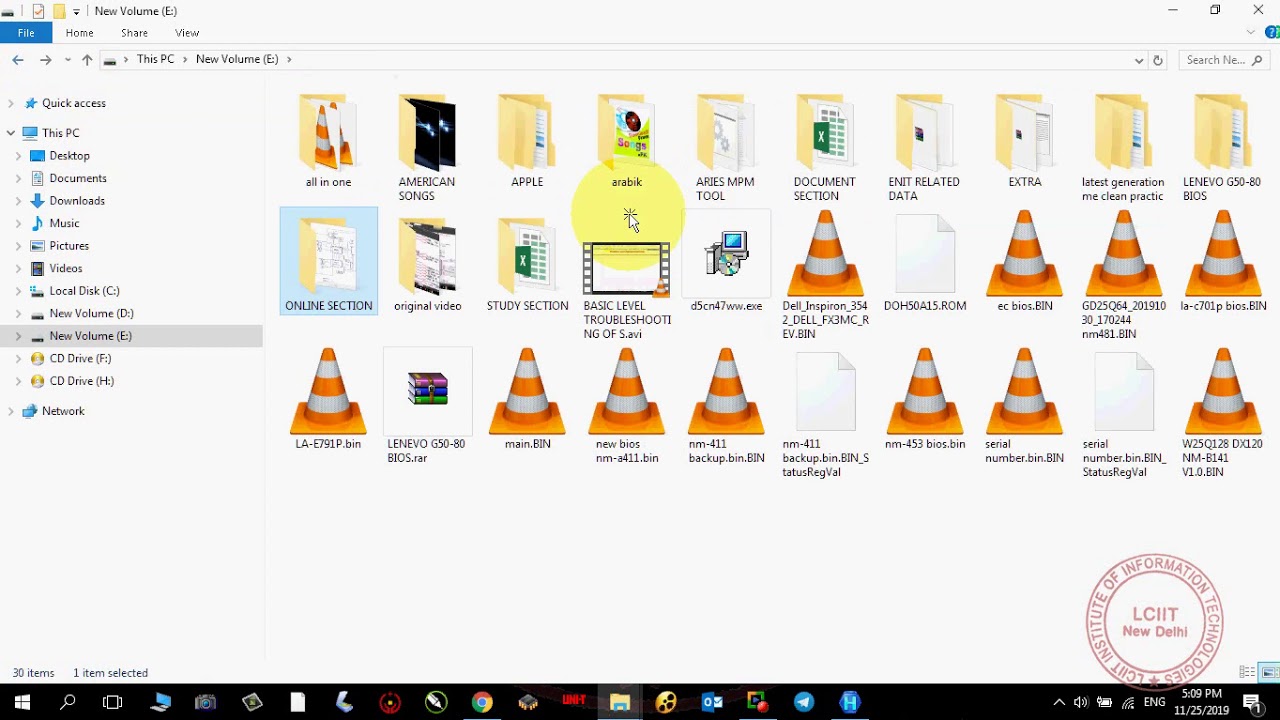This screenshot has width=1280, height=720.
Task: Switch to large icons view layout
Action: (x=1269, y=673)
